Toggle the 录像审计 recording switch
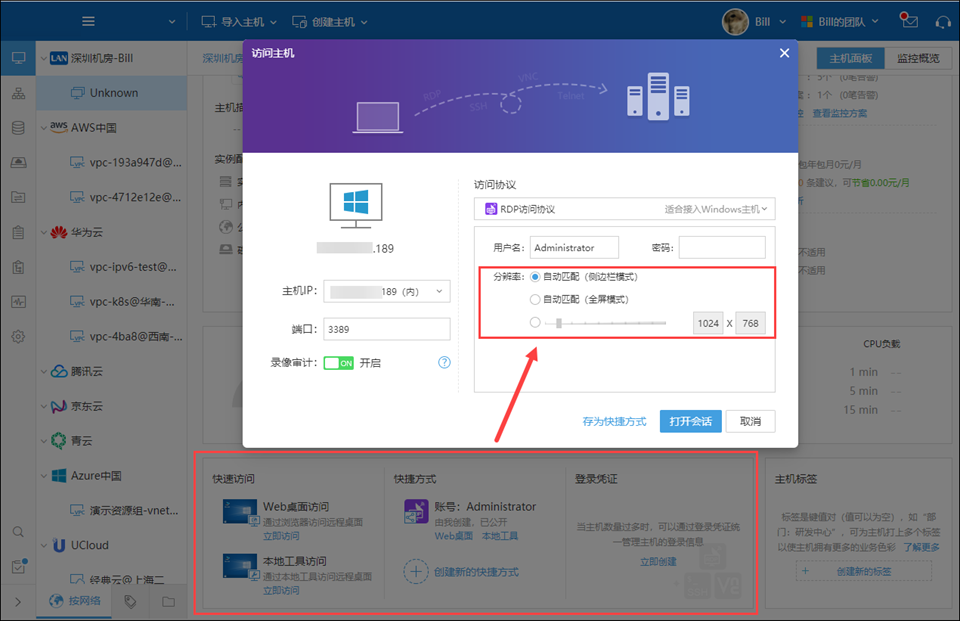Viewport: 960px width, 621px height. click(338, 363)
